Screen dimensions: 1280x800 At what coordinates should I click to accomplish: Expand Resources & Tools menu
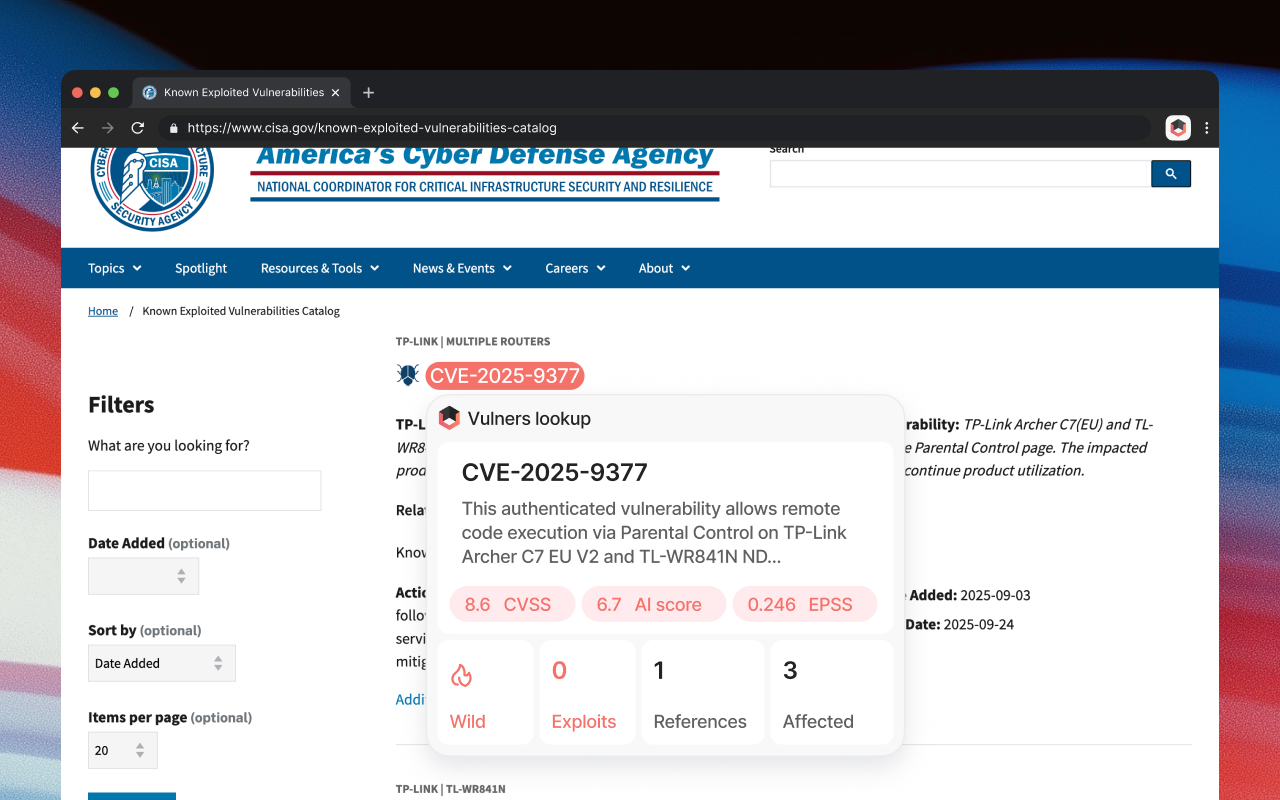[320, 268]
